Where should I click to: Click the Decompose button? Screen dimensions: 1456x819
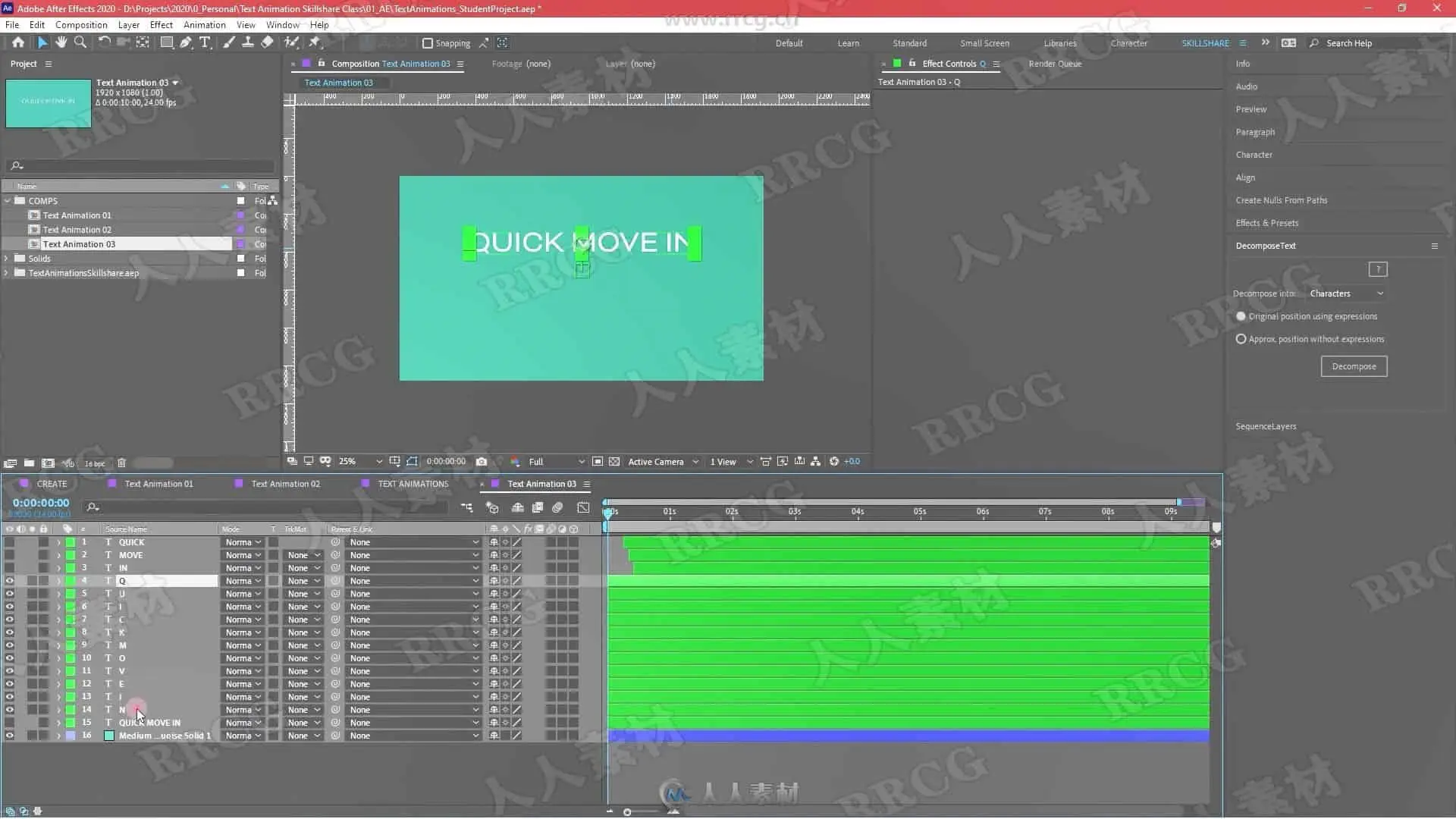click(x=1354, y=366)
